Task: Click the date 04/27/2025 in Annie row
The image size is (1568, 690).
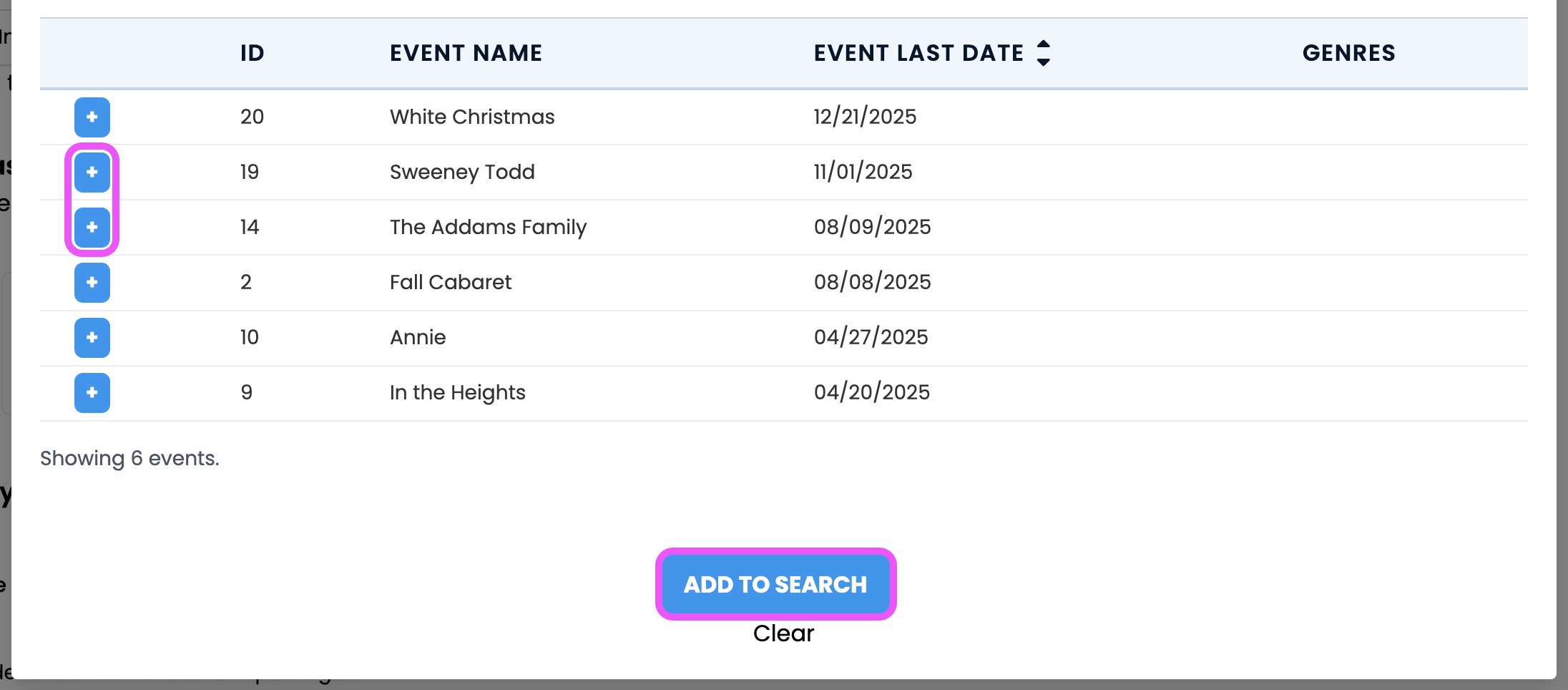Action: 871,337
